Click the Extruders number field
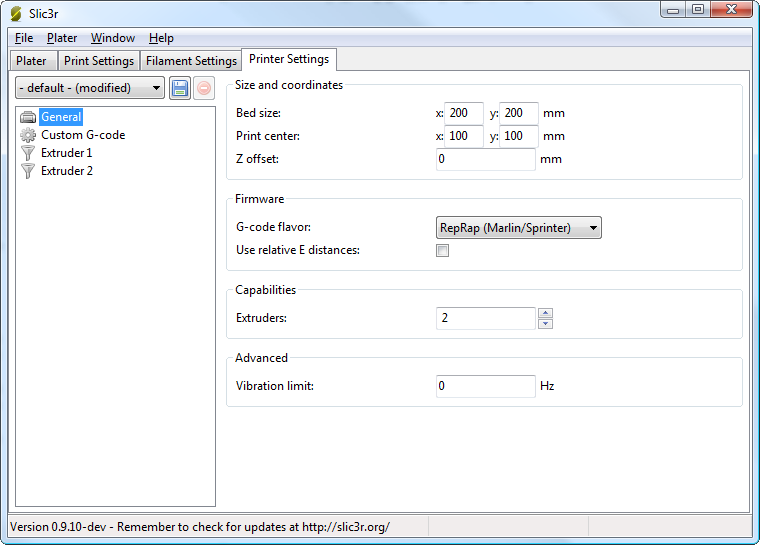 [x=486, y=318]
